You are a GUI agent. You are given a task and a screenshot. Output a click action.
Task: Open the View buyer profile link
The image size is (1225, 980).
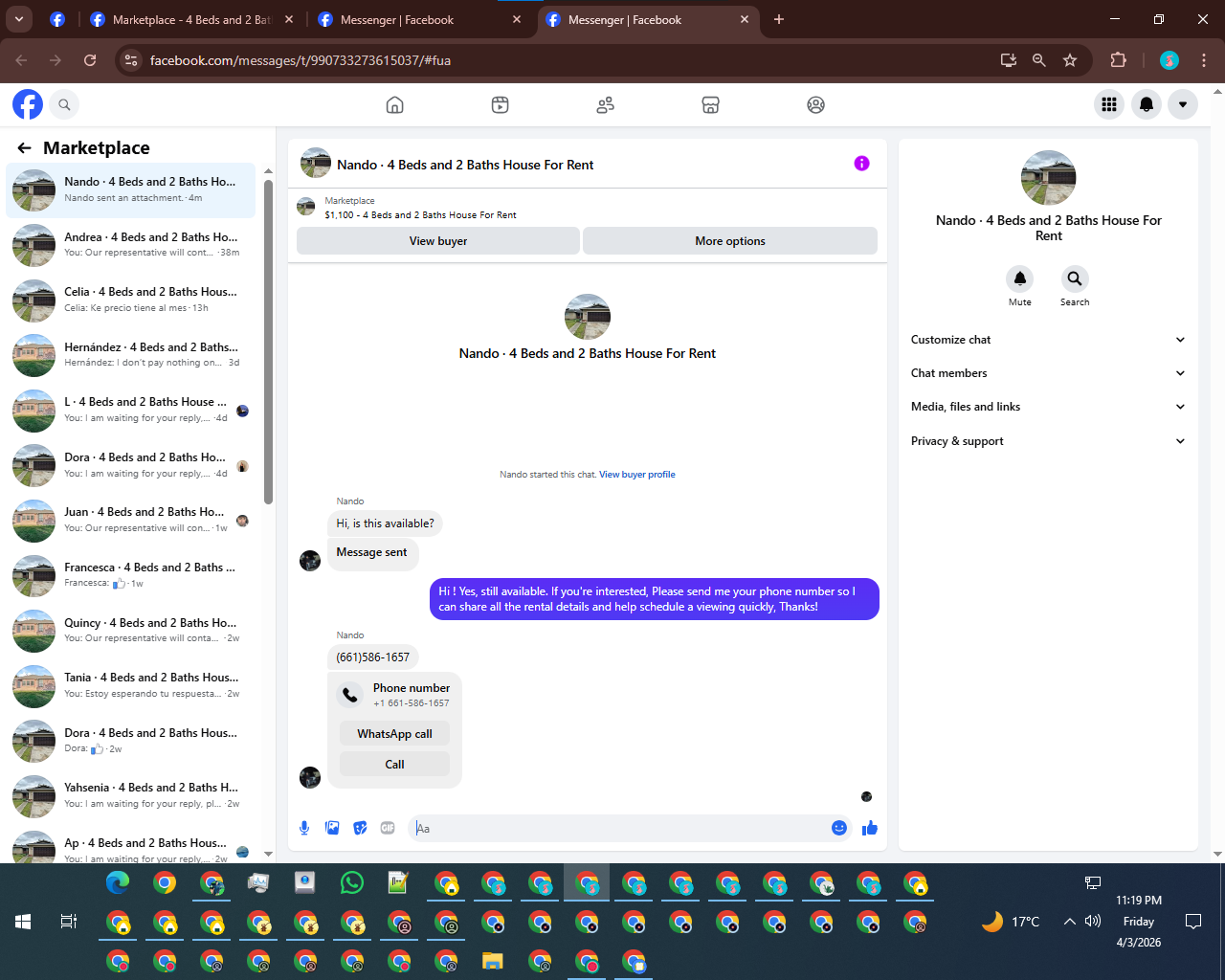[637, 475]
